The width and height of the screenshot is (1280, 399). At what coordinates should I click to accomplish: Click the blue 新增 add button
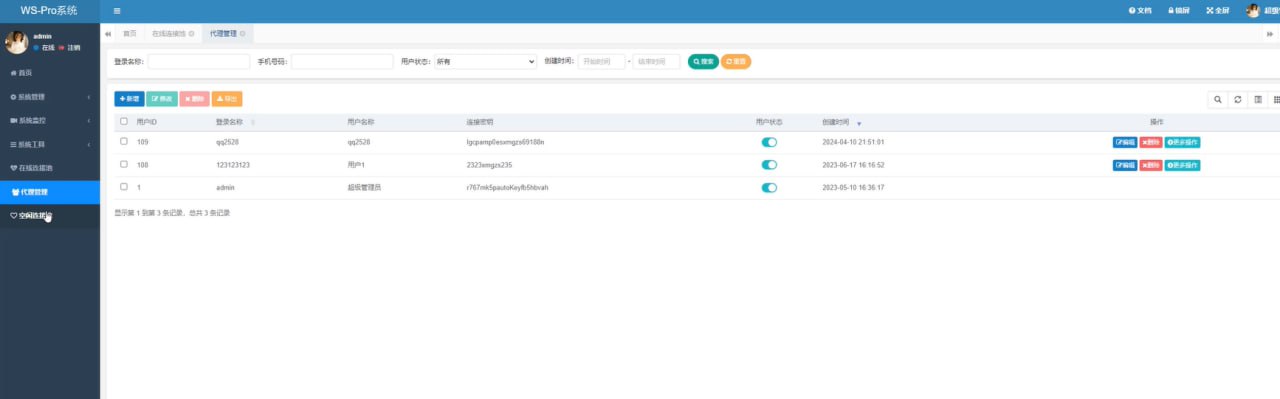129,99
